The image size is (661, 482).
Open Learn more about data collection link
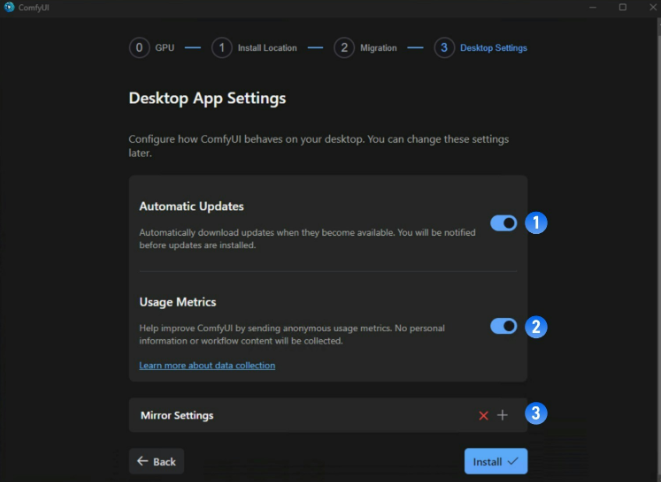coord(207,366)
